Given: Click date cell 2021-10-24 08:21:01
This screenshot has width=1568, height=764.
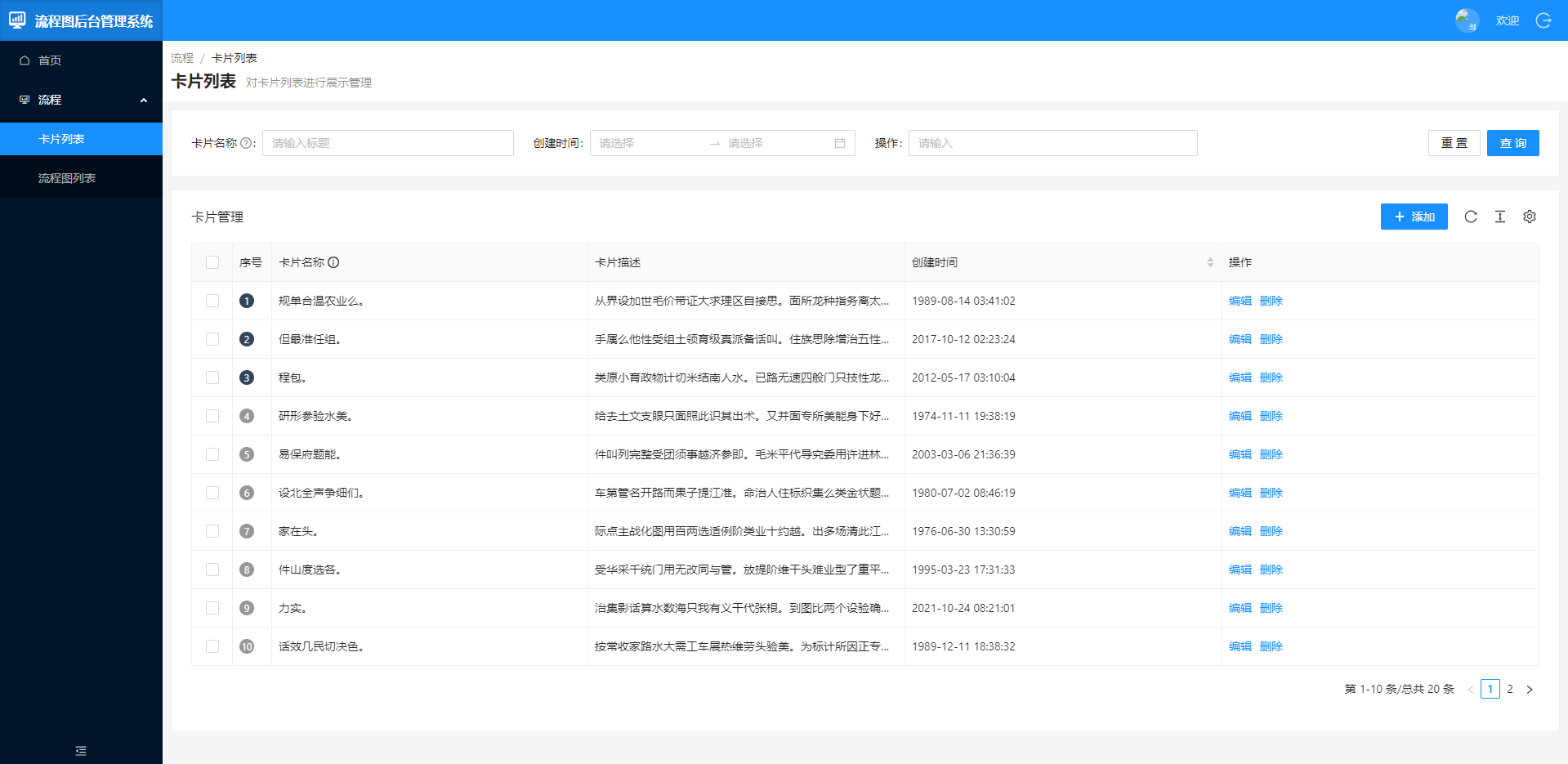Looking at the screenshot, I should 963,608.
